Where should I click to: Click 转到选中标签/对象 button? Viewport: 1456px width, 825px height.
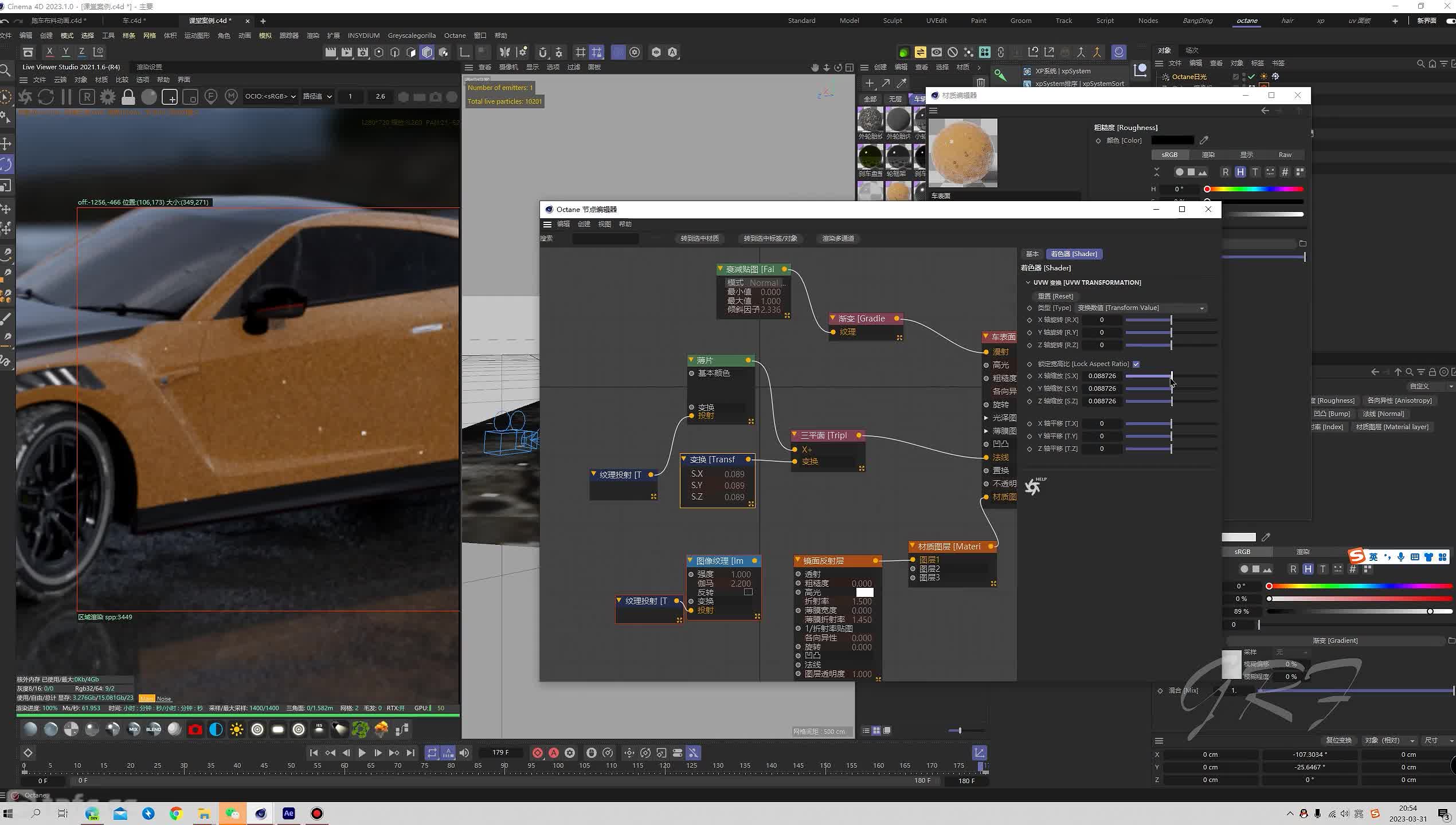pos(770,238)
